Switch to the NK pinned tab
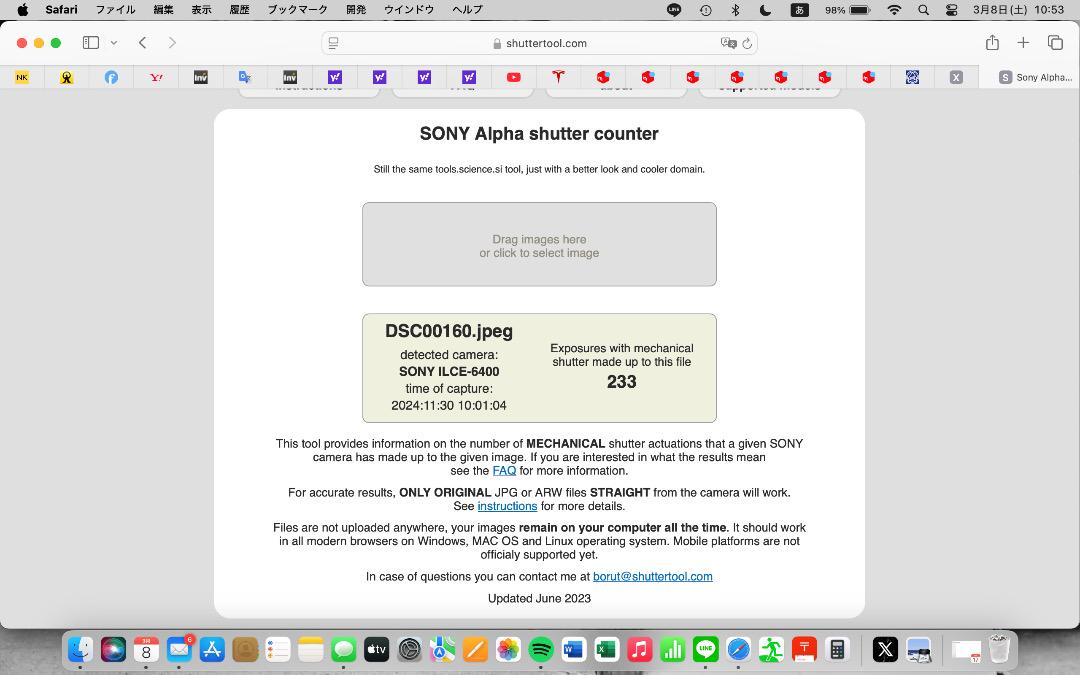Viewport: 1080px width, 675px height. point(22,77)
